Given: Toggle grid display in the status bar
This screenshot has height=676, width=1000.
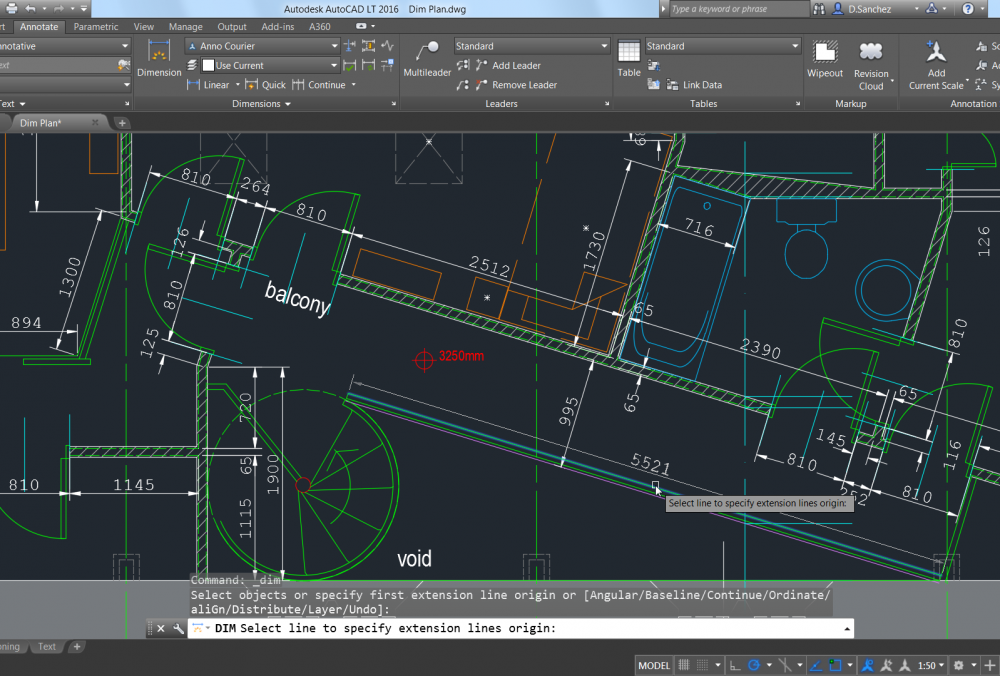Looking at the screenshot, I should (x=685, y=664).
